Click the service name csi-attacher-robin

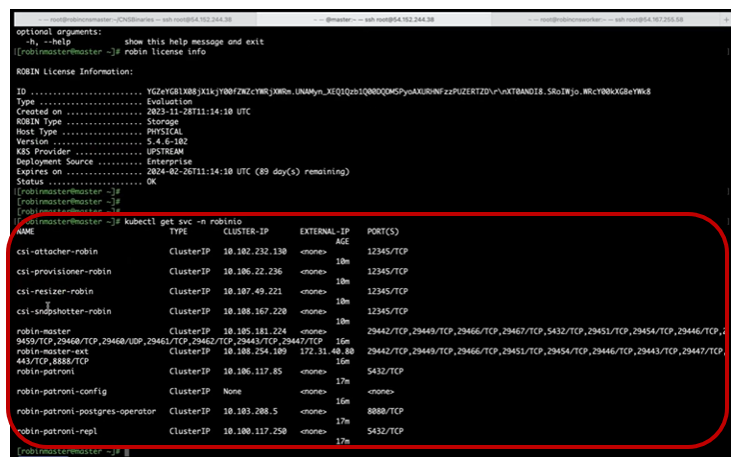[x=57, y=251]
